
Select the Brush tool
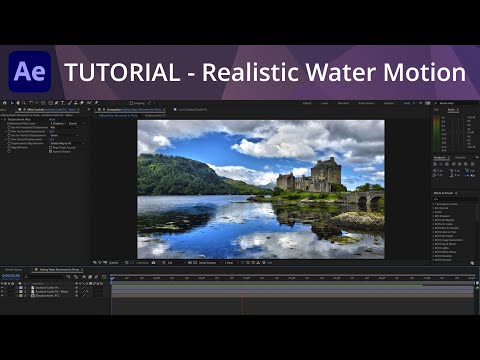point(70,103)
